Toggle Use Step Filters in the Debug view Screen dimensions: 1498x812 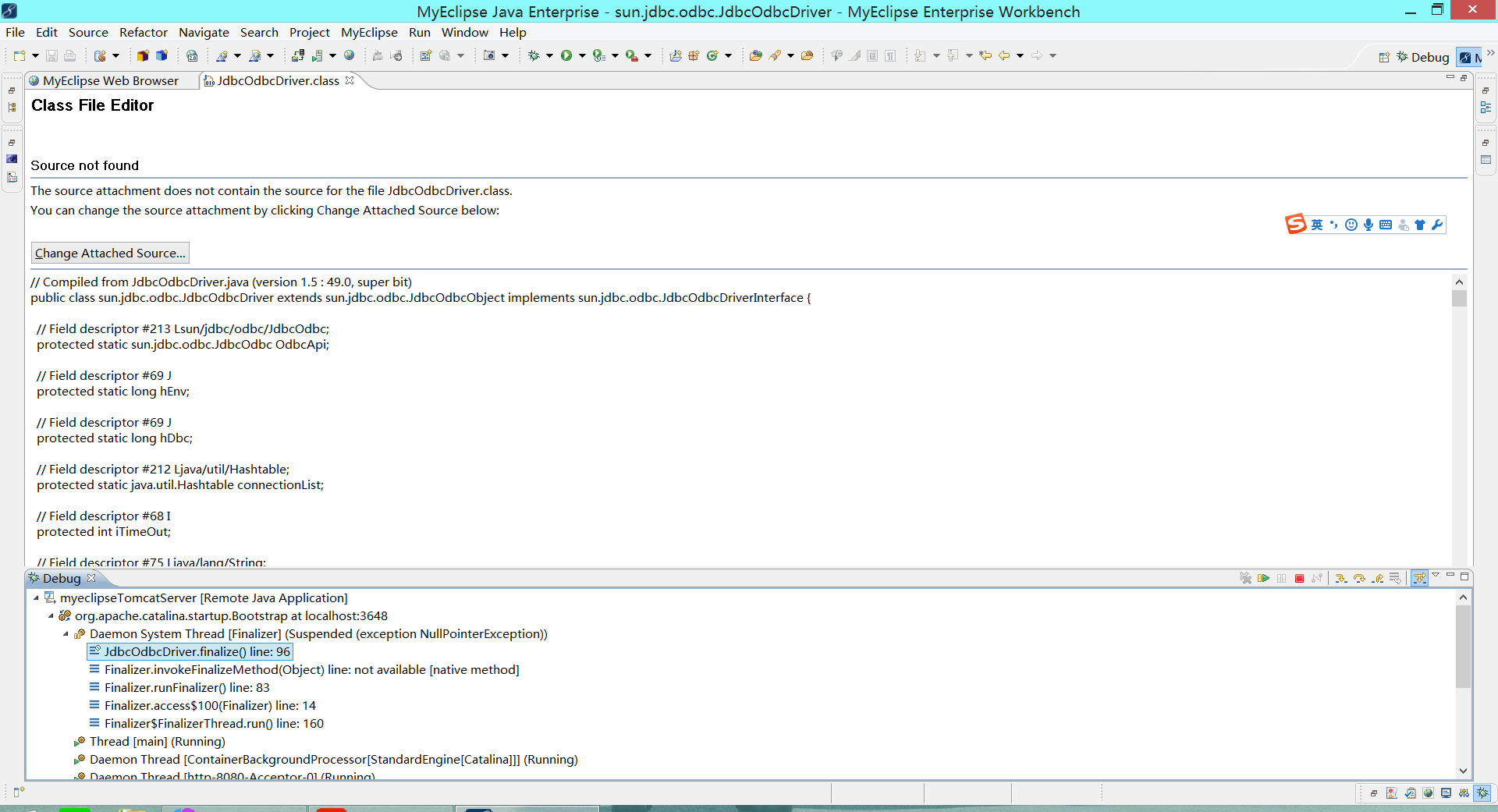pyautogui.click(x=1419, y=578)
